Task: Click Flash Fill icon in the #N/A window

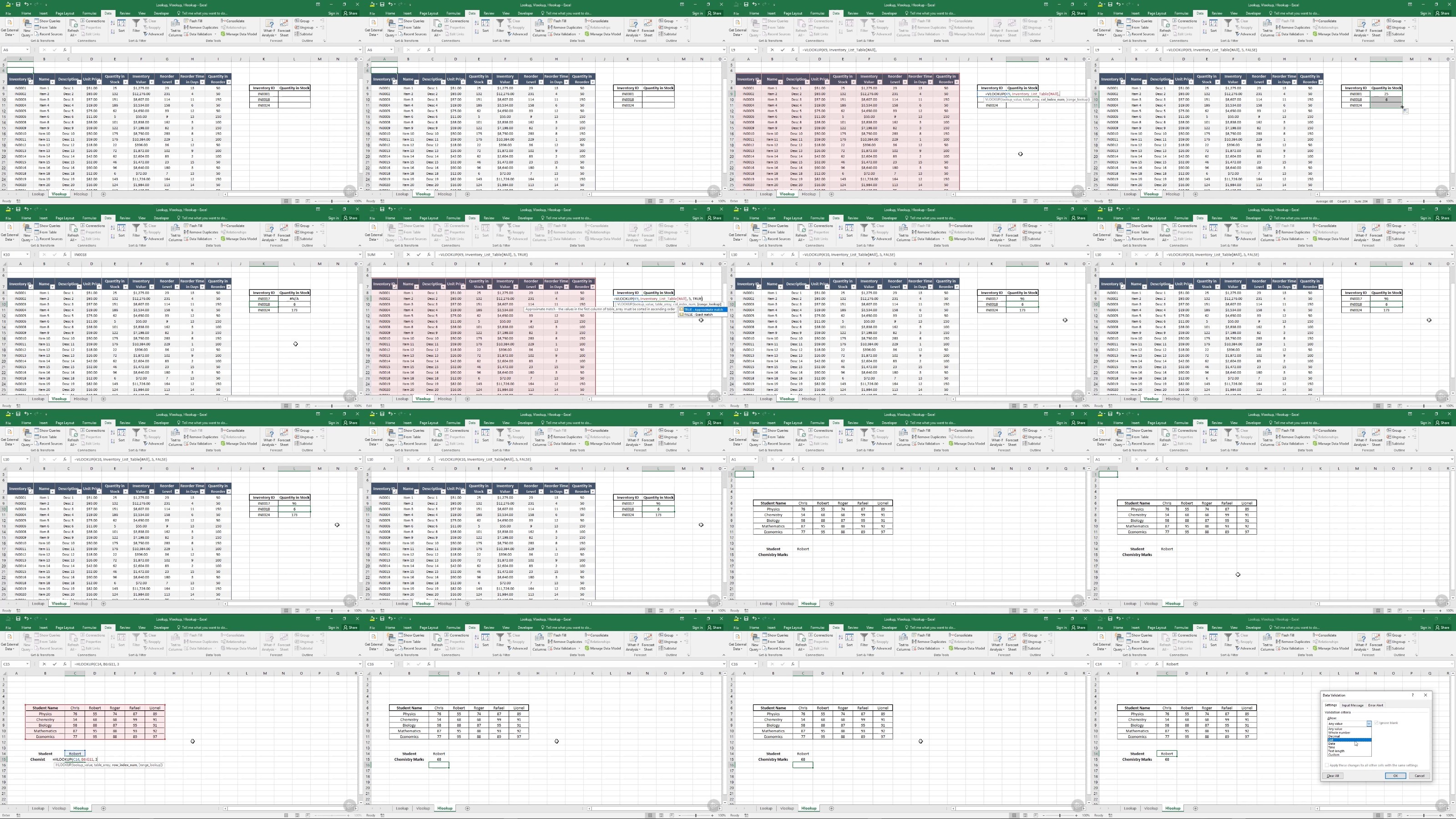Action: [186, 226]
